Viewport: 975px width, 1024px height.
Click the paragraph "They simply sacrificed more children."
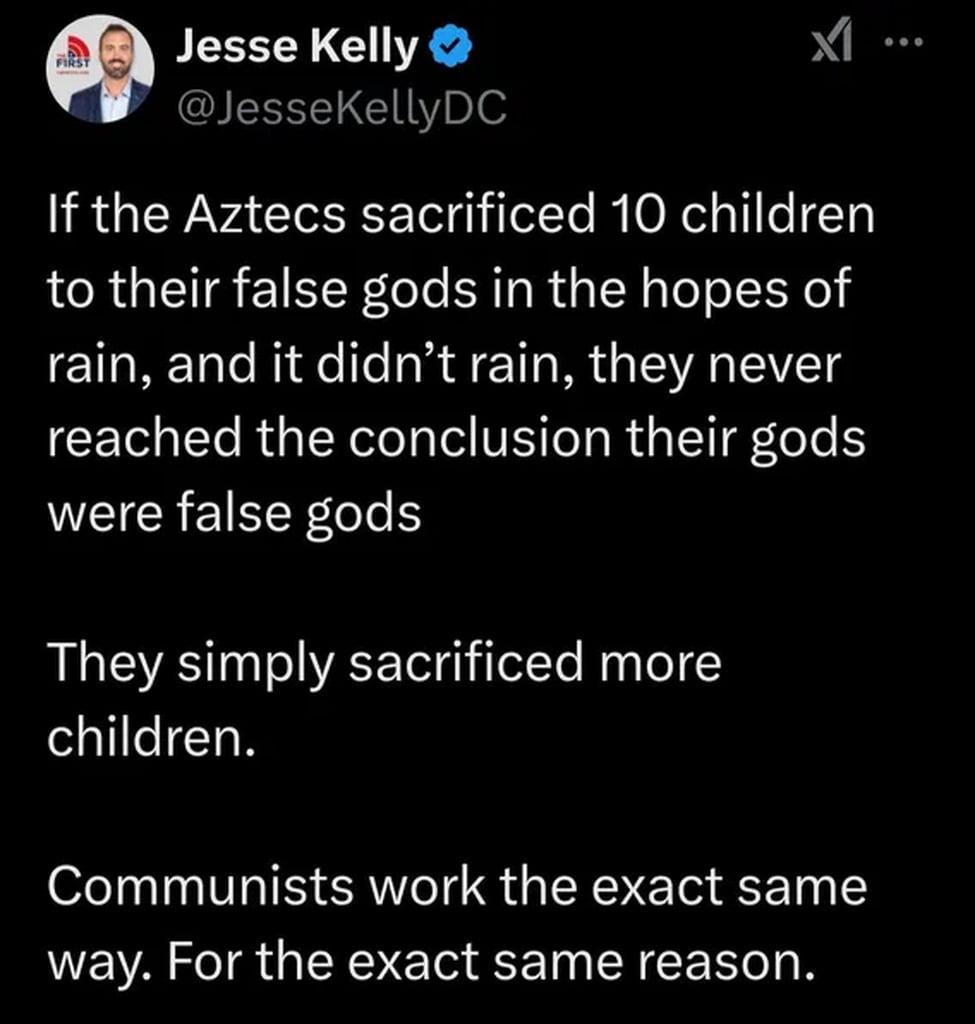383,699
